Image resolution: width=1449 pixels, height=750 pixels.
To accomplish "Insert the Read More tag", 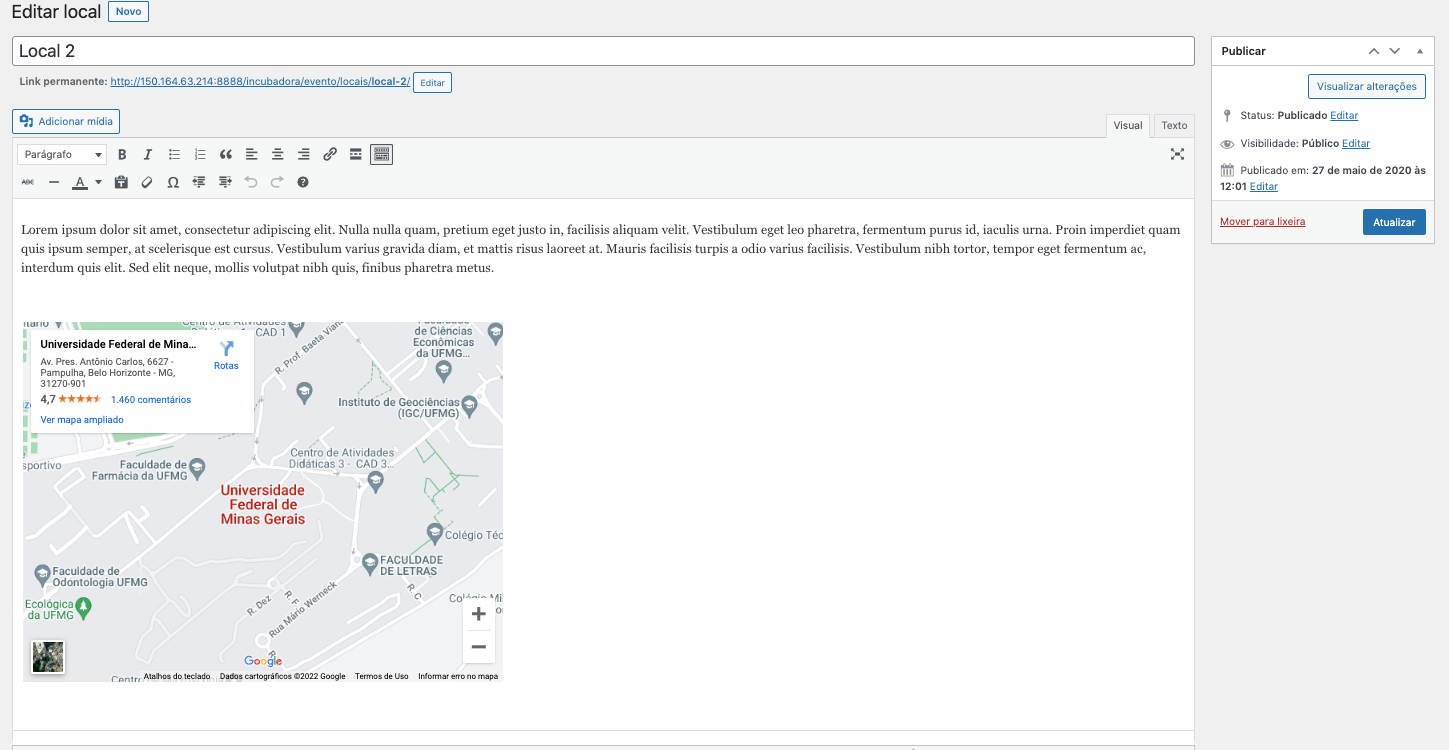I will (x=356, y=155).
